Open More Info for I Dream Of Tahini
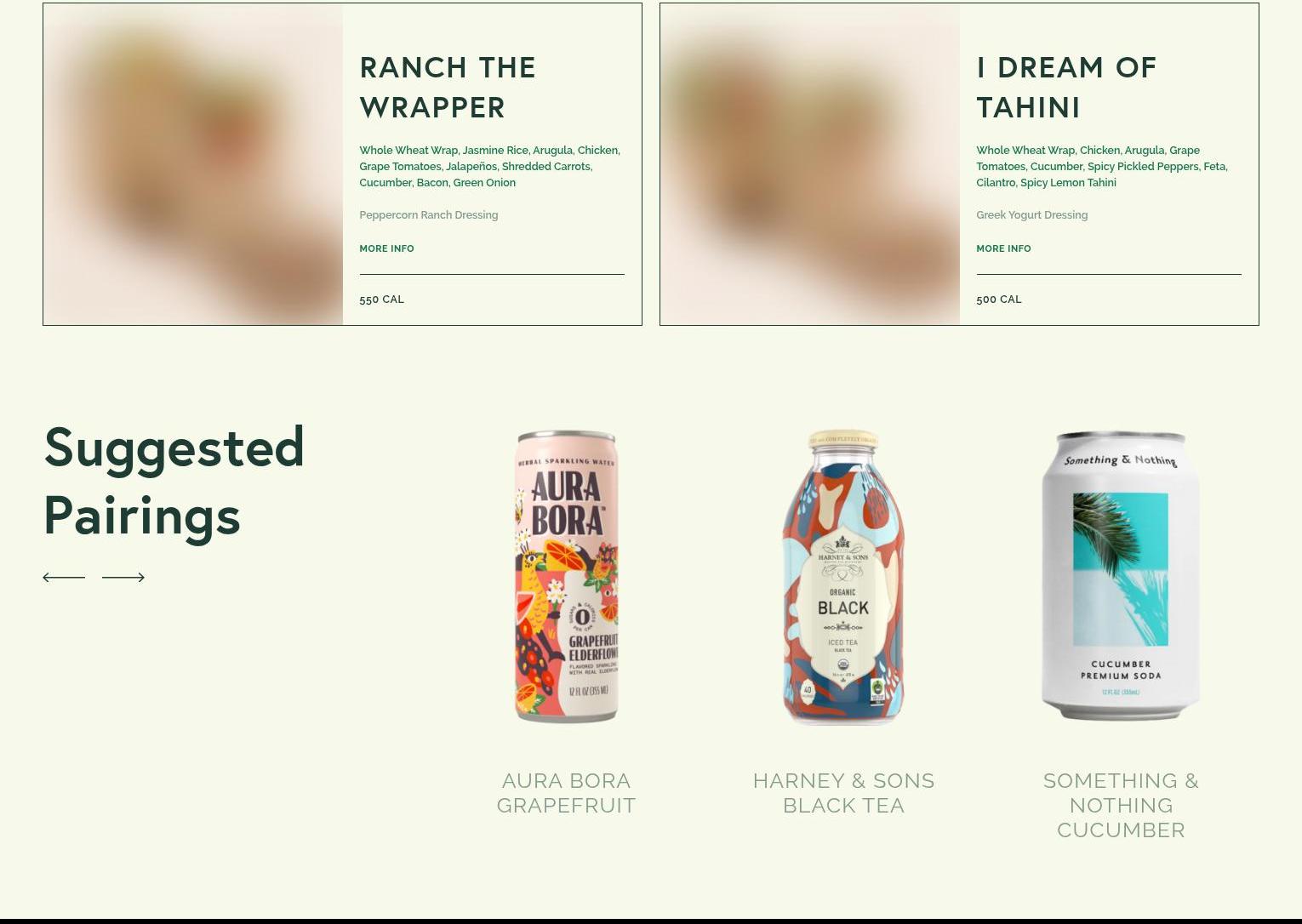 coord(1003,248)
